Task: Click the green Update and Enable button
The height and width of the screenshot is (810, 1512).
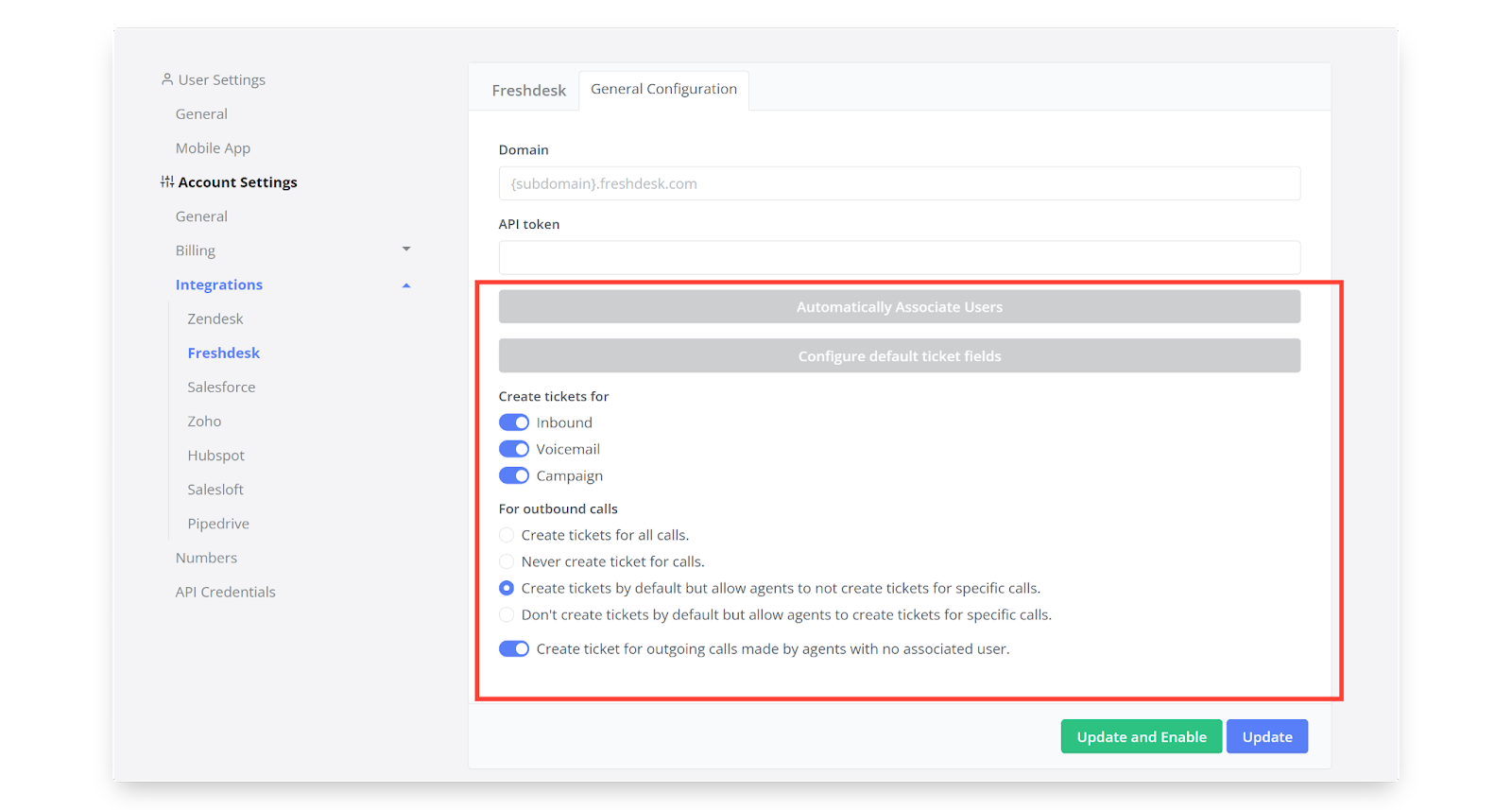Action: click(x=1142, y=736)
